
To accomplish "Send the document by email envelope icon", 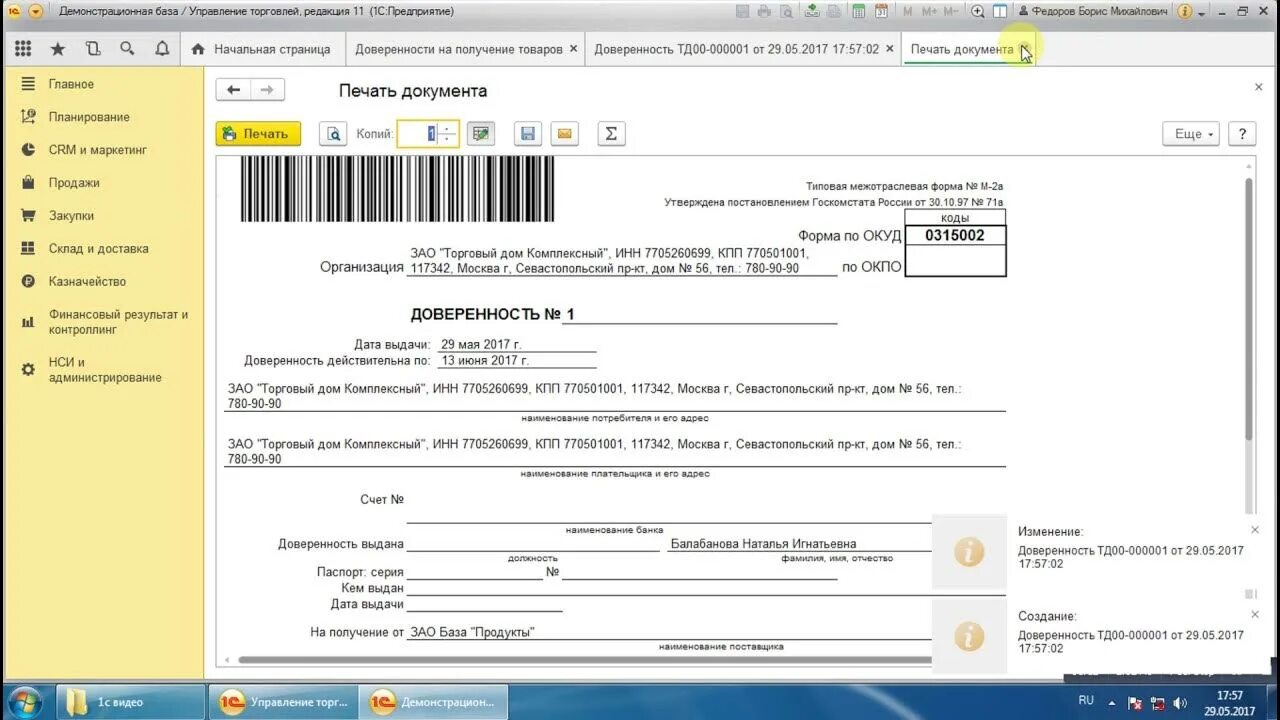I will [x=565, y=134].
